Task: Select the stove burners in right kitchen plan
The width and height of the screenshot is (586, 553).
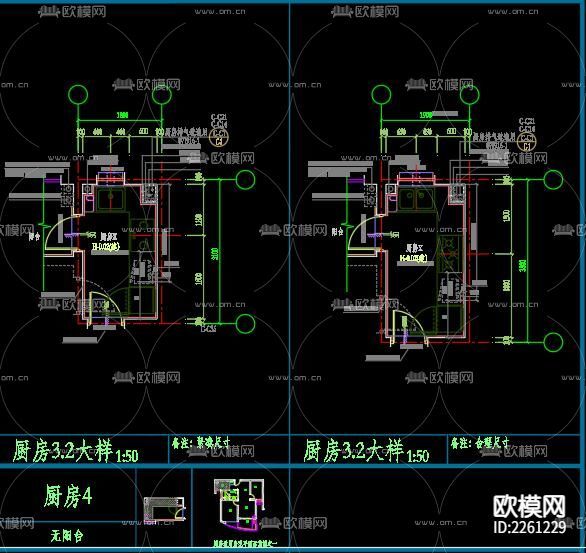Action: (450, 253)
